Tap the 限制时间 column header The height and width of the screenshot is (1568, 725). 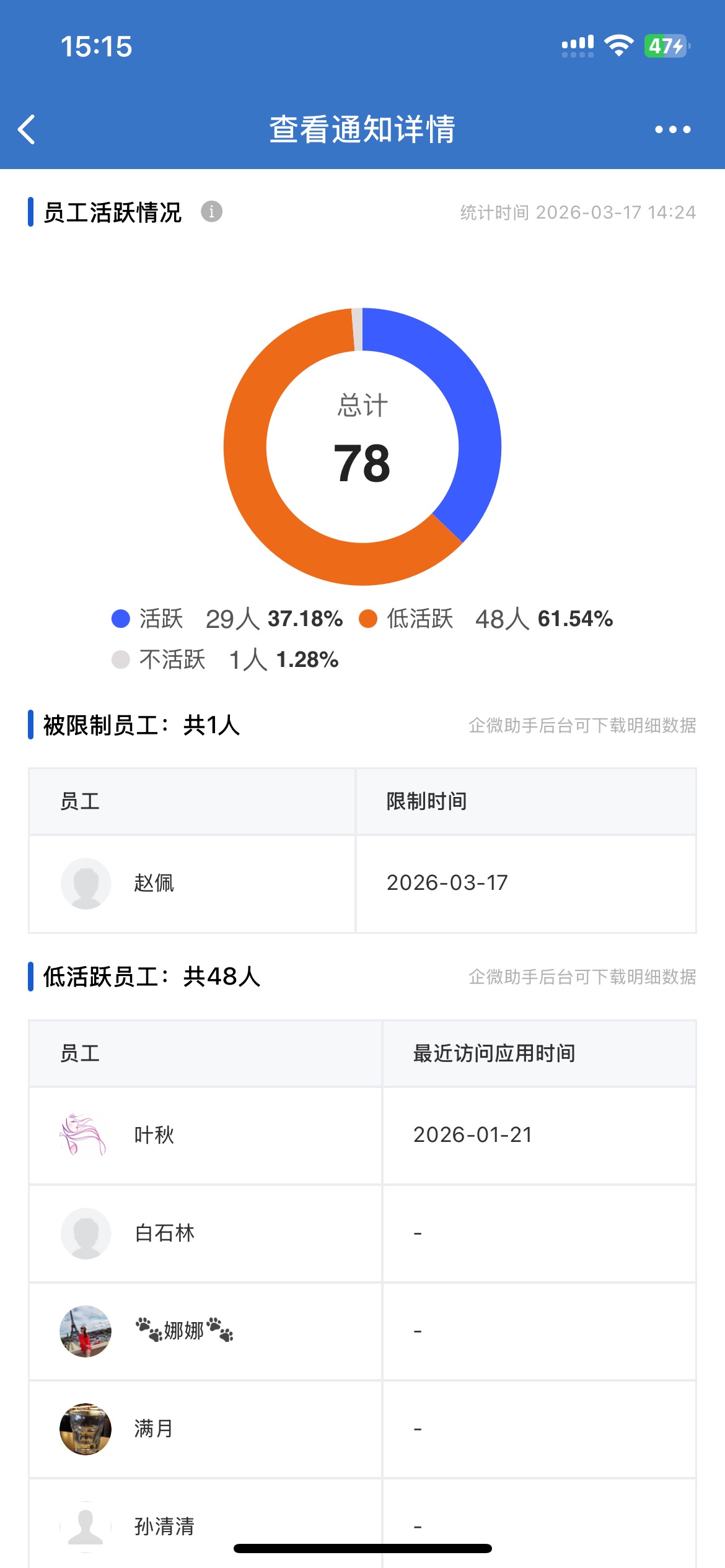point(426,801)
